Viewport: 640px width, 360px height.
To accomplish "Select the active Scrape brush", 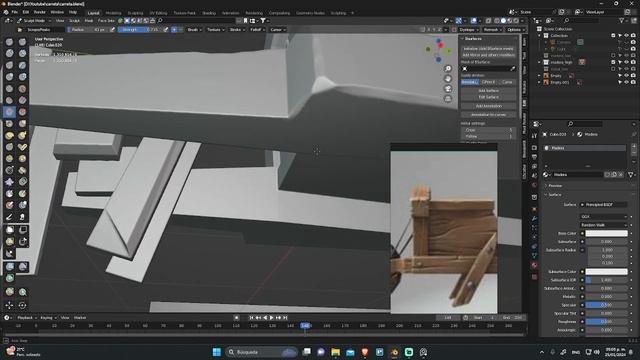I will click(x=9, y=112).
